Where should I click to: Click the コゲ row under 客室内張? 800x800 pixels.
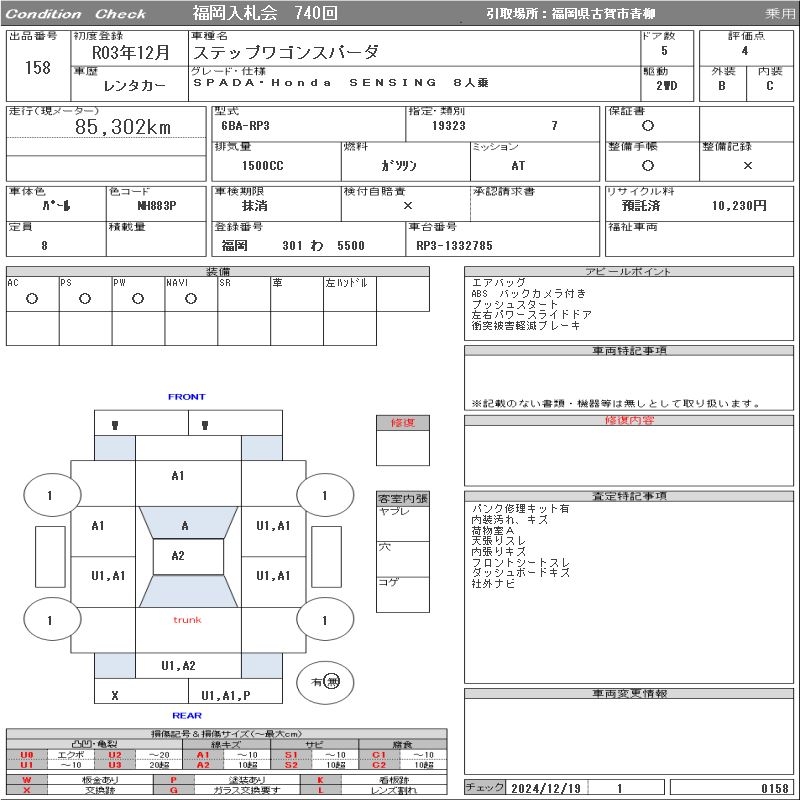(403, 594)
